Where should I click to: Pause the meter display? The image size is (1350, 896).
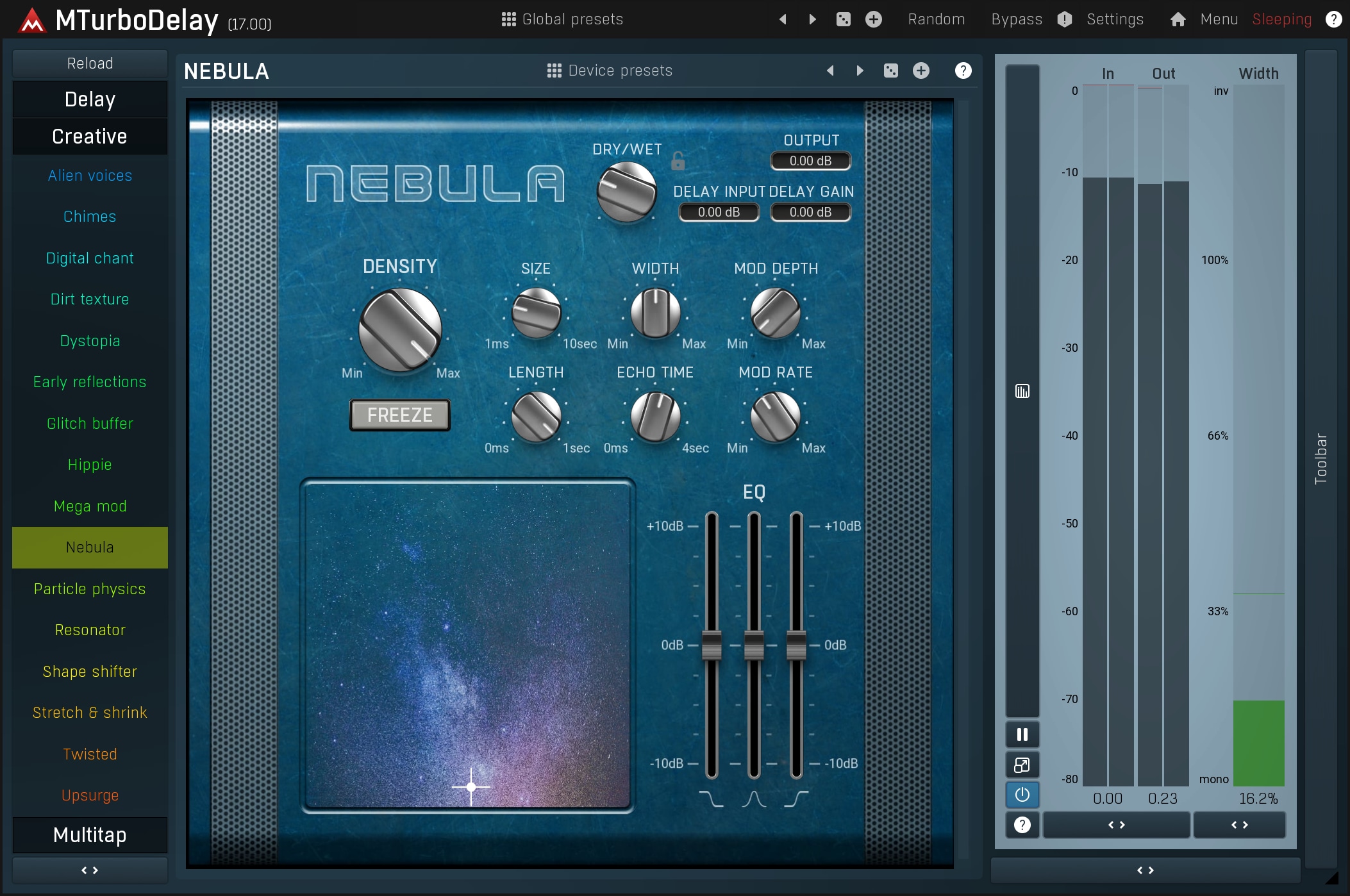(x=1022, y=734)
